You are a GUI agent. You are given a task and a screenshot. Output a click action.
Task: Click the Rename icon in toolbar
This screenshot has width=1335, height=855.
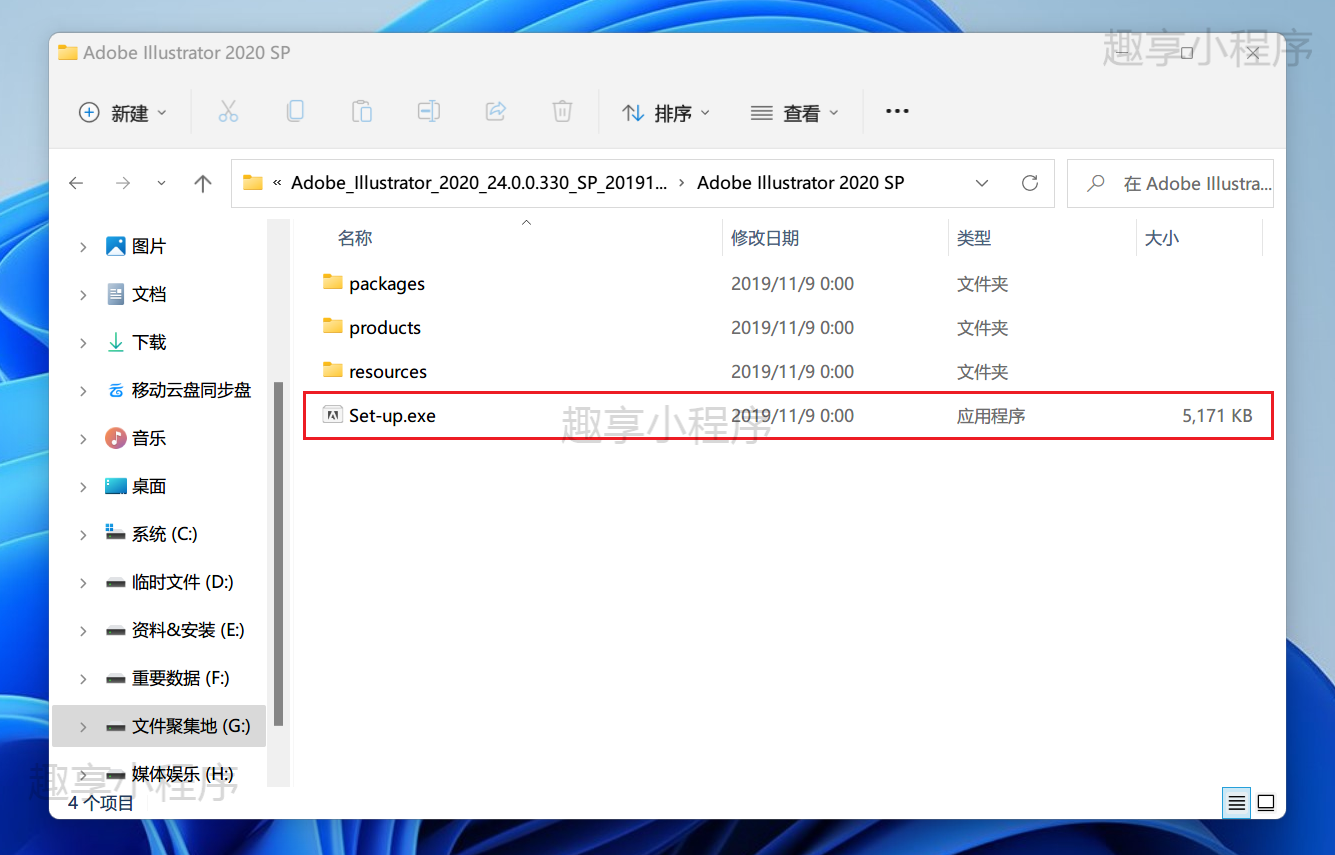429,112
